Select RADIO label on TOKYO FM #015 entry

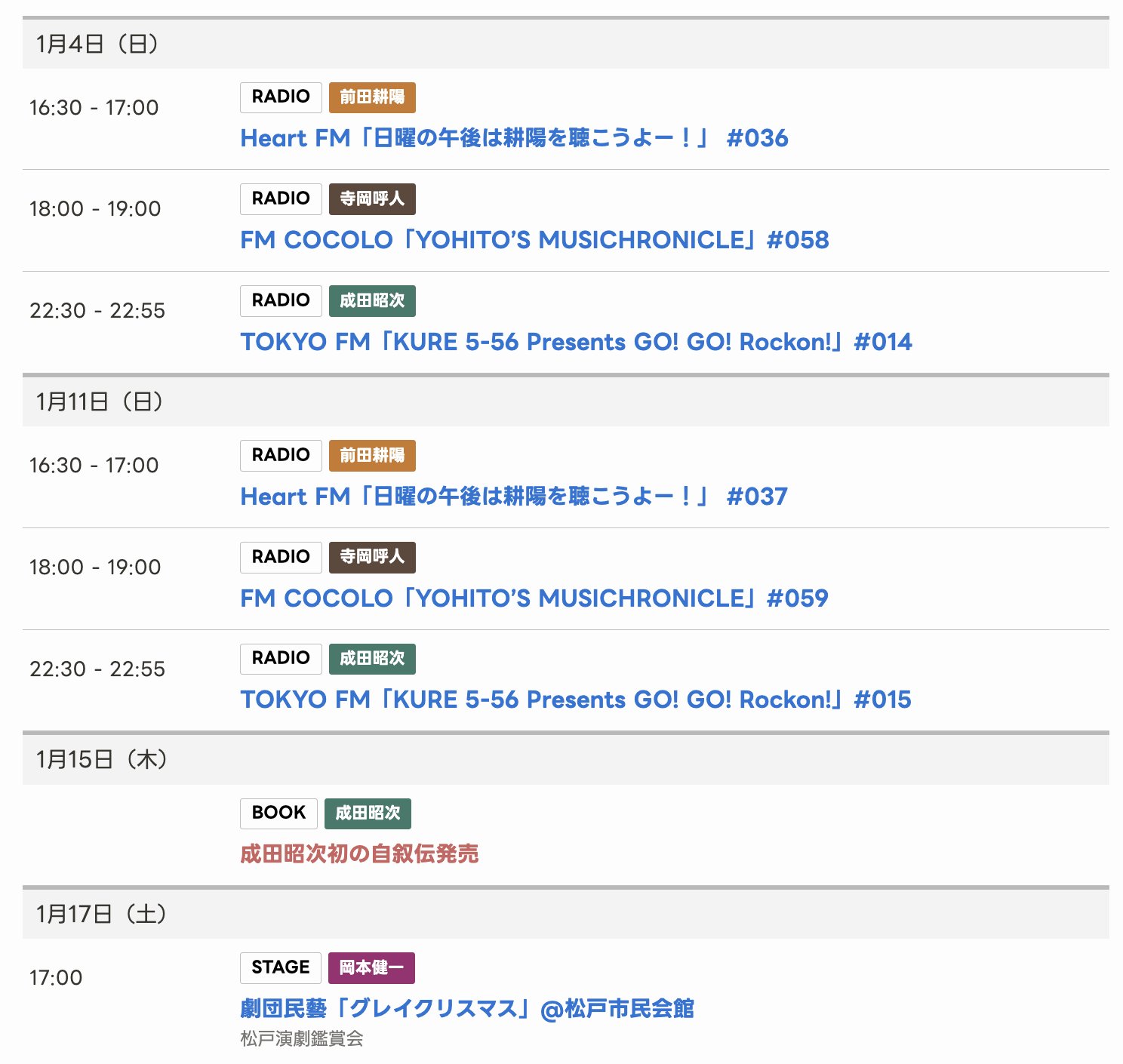(281, 659)
